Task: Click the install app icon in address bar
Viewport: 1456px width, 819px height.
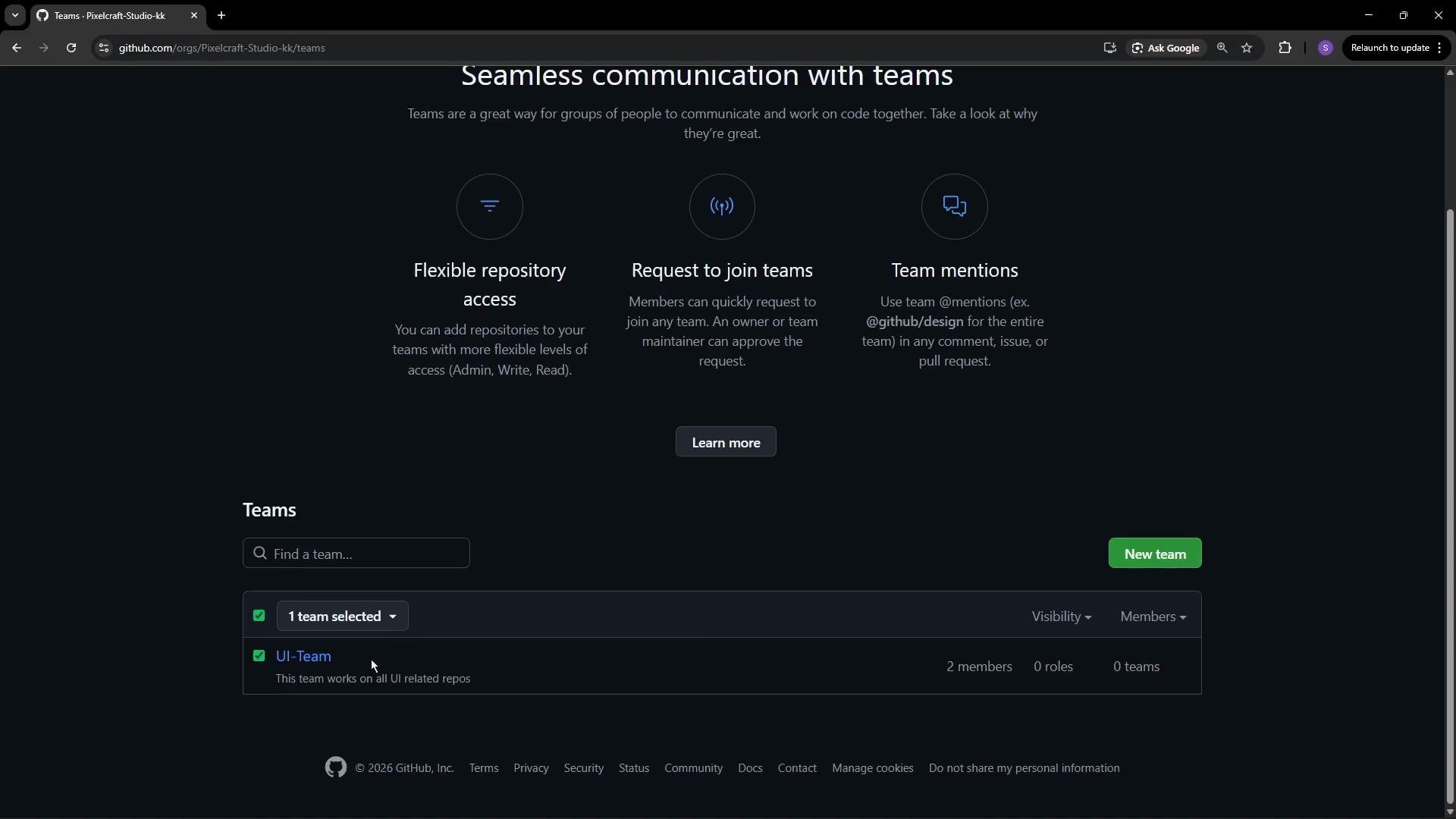Action: pos(1110,48)
